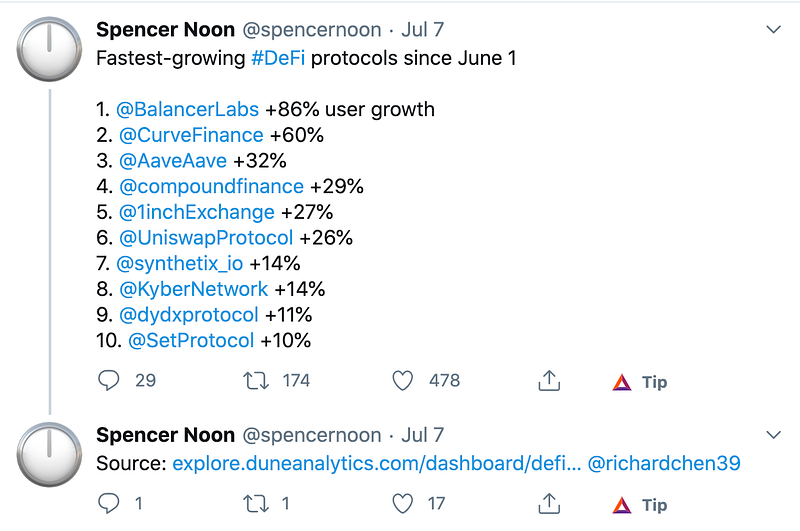Open the explore.duneanalytics.com dashboard link
The height and width of the screenshot is (531, 800).
point(375,464)
